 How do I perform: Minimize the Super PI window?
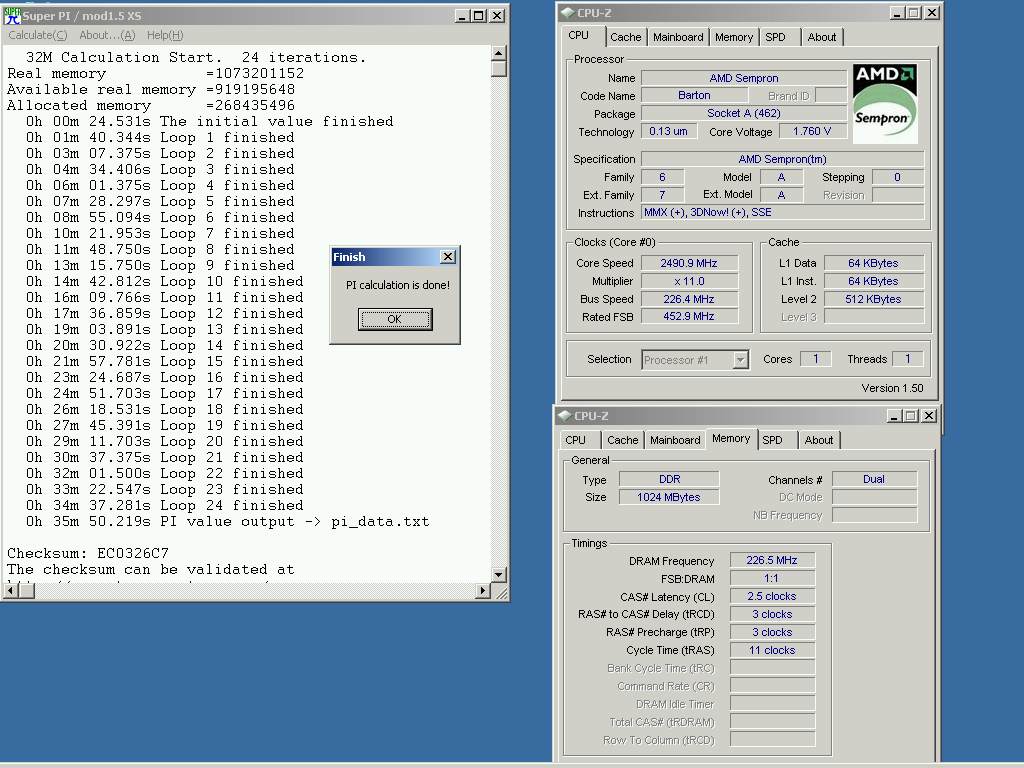(x=462, y=16)
